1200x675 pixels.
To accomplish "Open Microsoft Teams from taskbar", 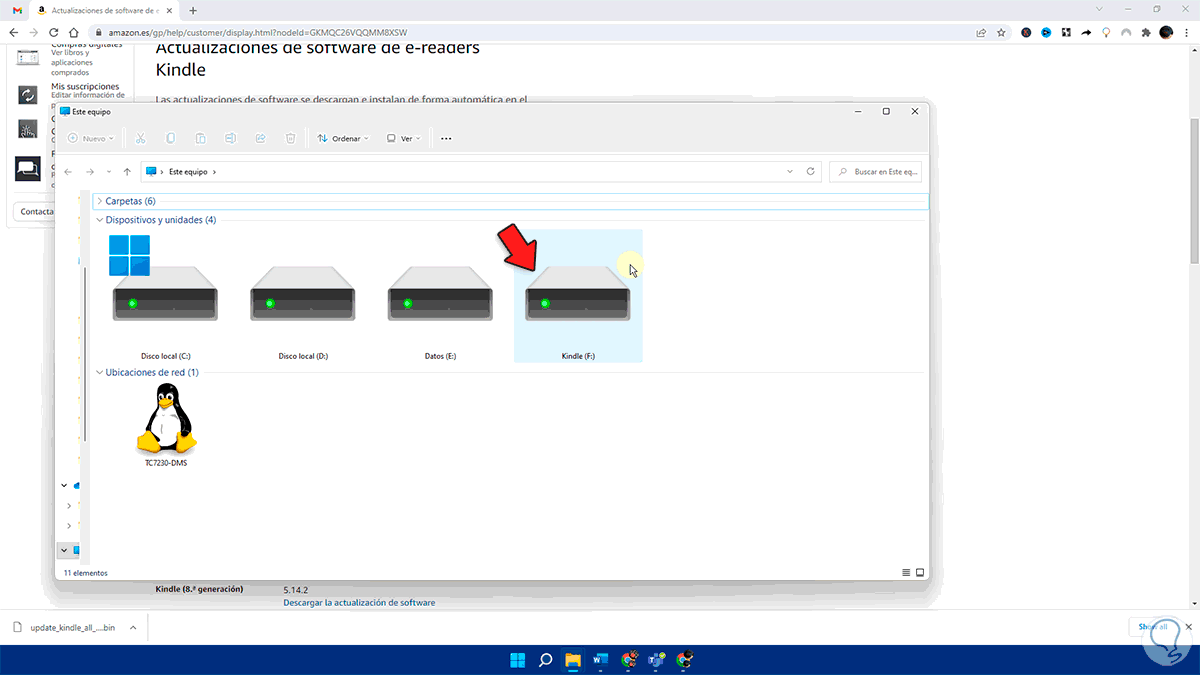I will (x=657, y=660).
